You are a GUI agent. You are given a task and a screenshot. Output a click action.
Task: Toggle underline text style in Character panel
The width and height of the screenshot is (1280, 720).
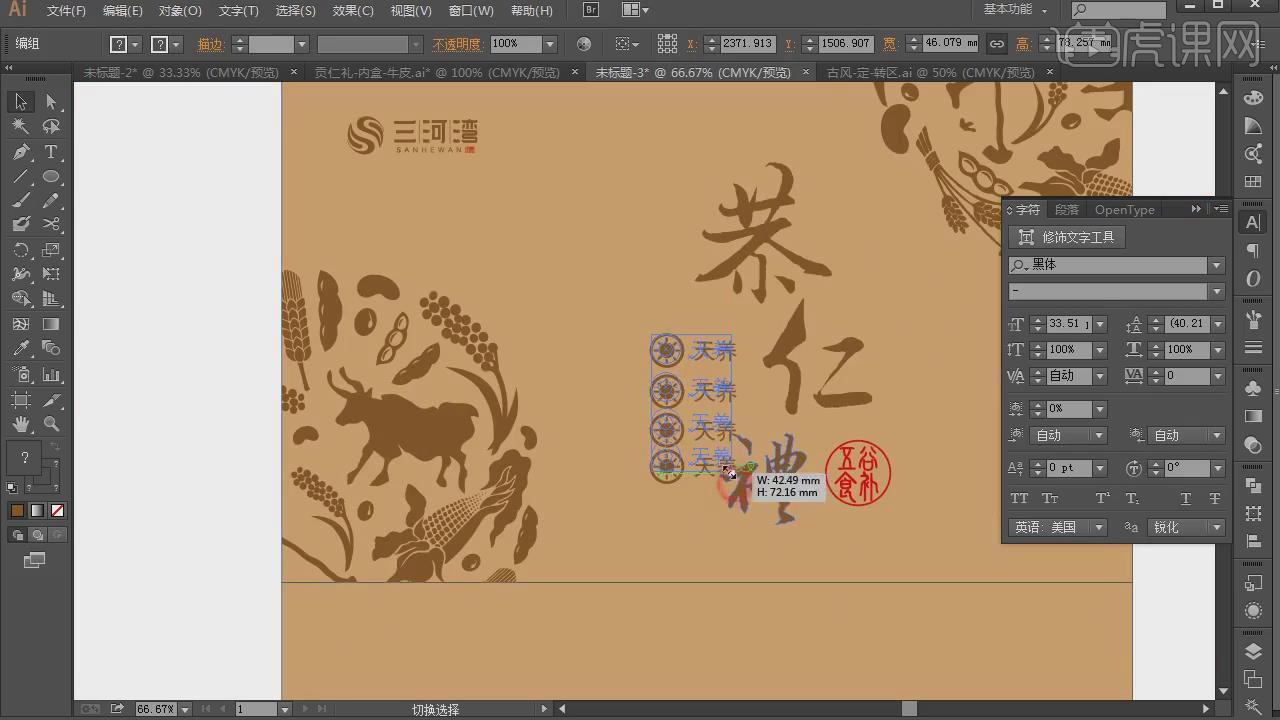click(1186, 498)
